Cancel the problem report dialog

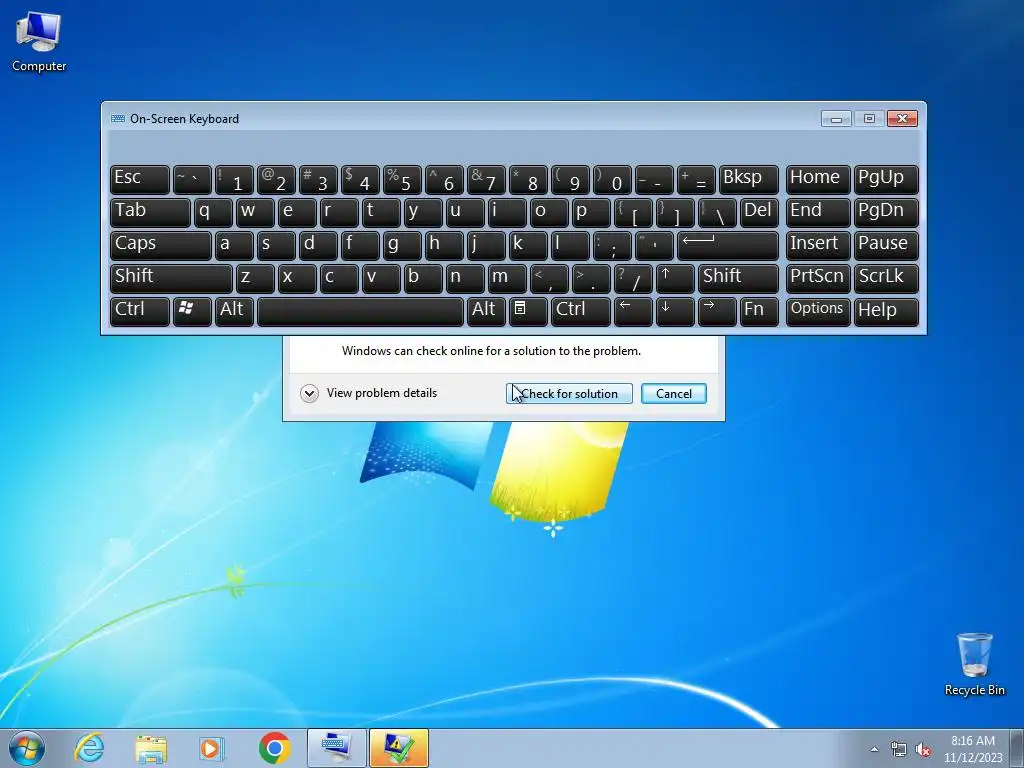click(x=673, y=393)
